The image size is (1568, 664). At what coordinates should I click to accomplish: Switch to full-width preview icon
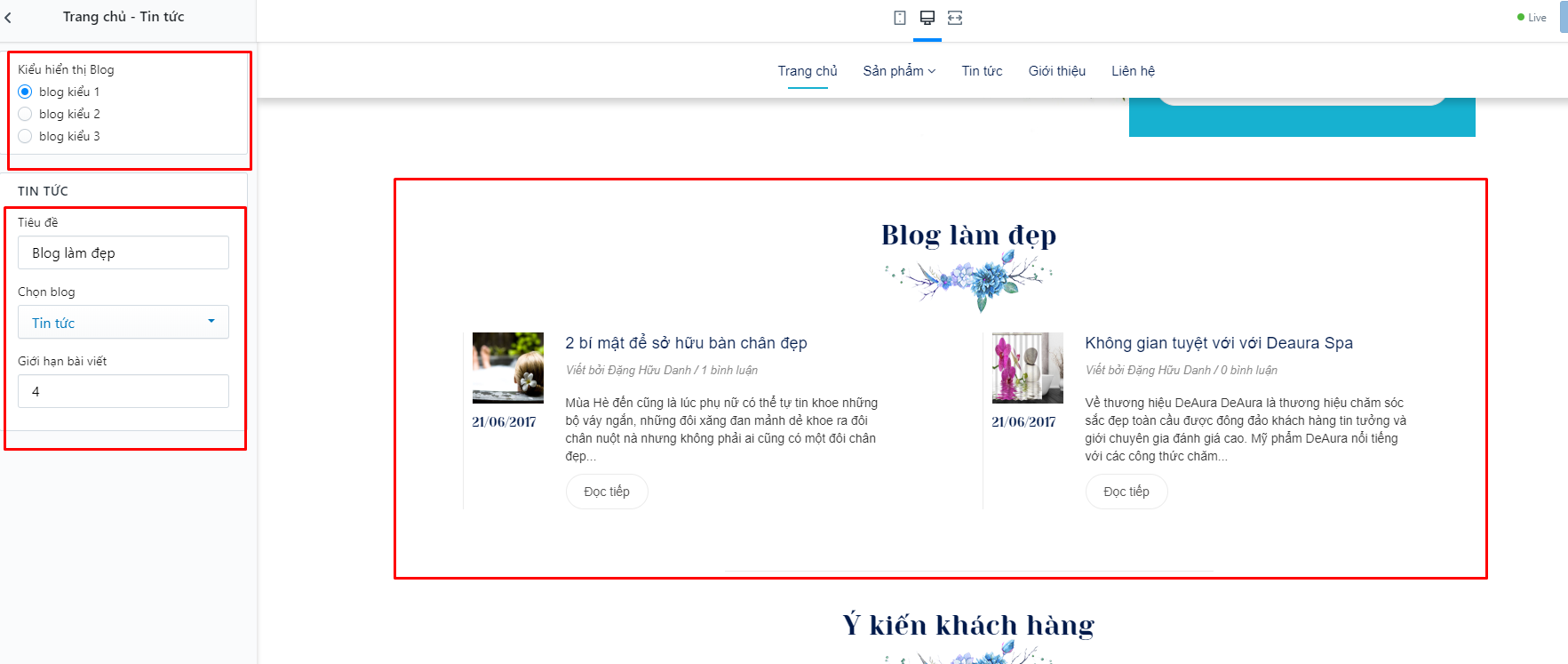[x=955, y=18]
